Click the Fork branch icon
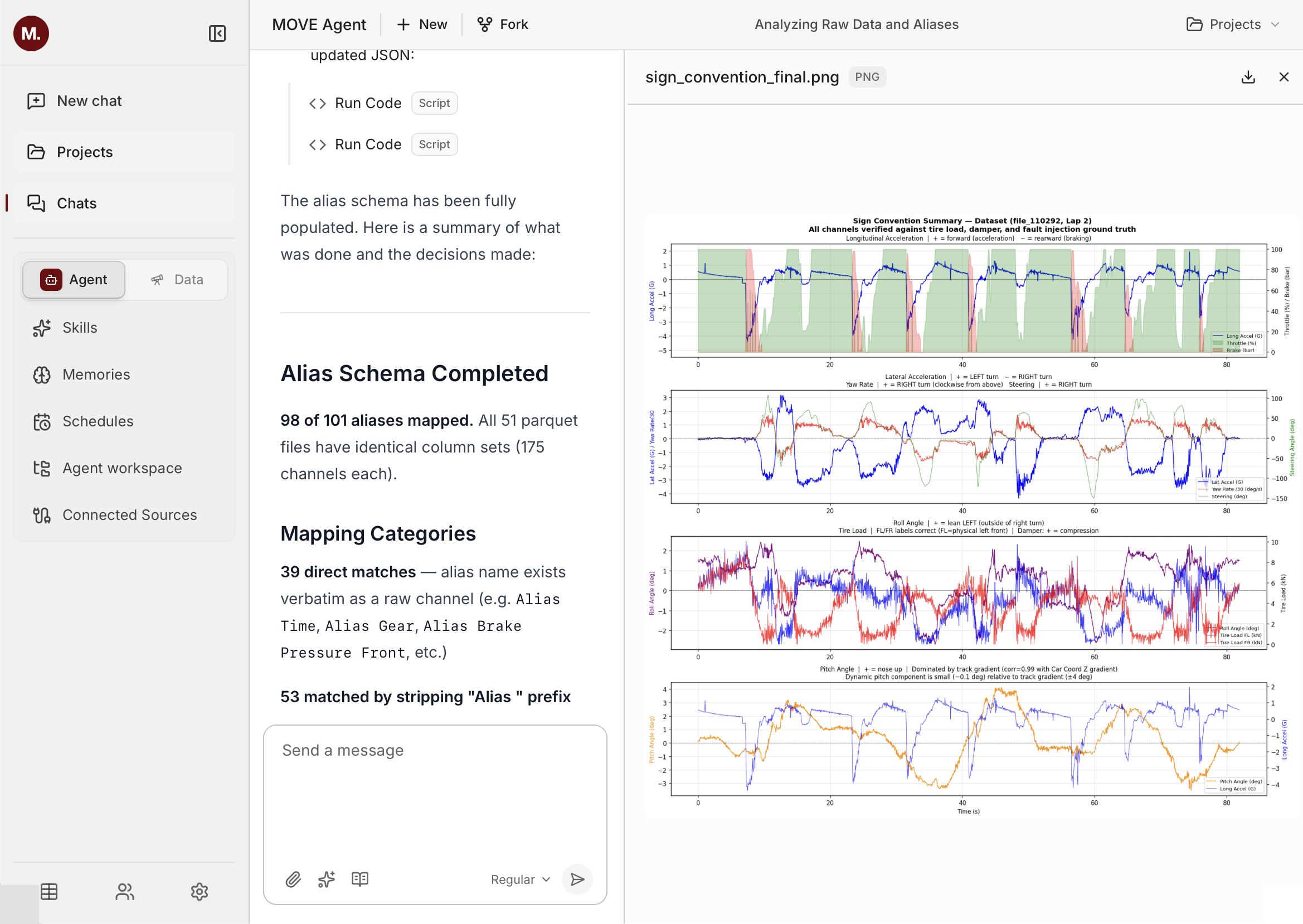The height and width of the screenshot is (924, 1303). pyautogui.click(x=485, y=25)
